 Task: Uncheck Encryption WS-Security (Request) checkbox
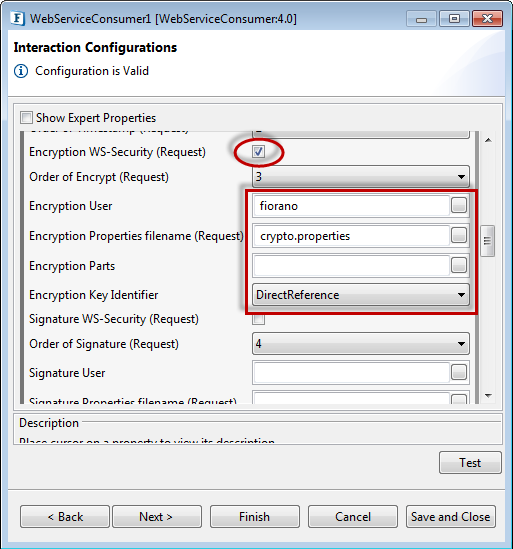(x=258, y=152)
